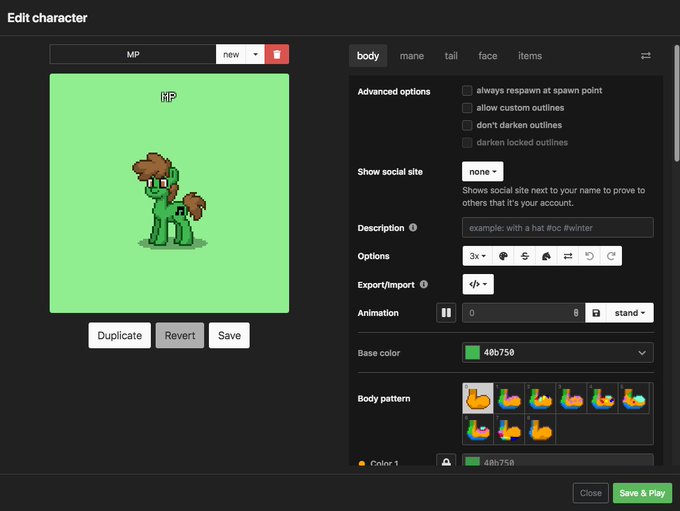Switch to the tail tab
Viewport: 680px width, 511px height.
tap(451, 56)
